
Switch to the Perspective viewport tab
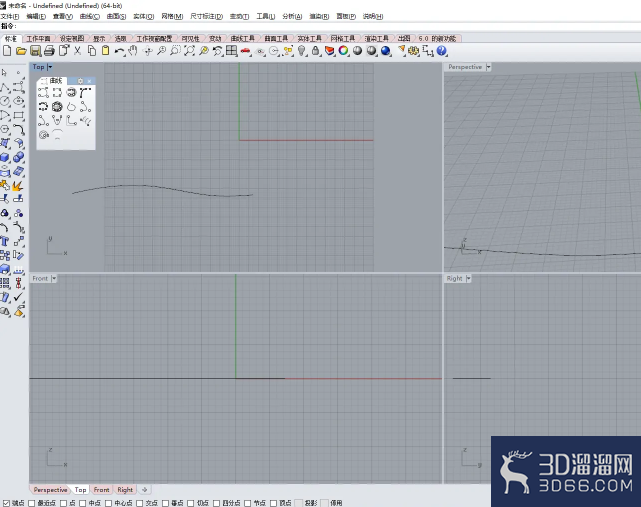tap(50, 489)
